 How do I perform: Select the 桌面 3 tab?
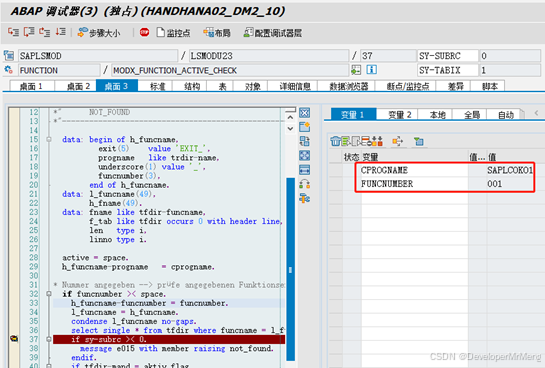click(x=117, y=86)
